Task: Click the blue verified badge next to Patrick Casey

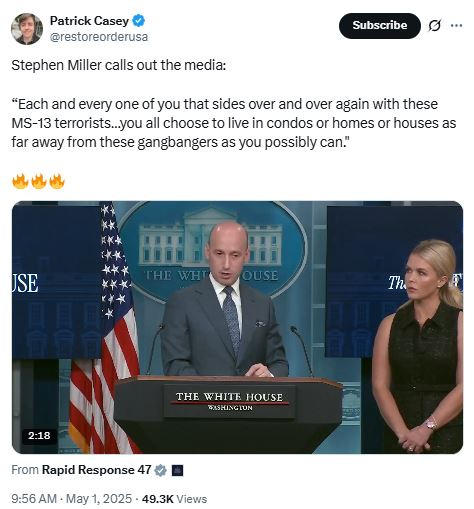Action: click(x=138, y=21)
